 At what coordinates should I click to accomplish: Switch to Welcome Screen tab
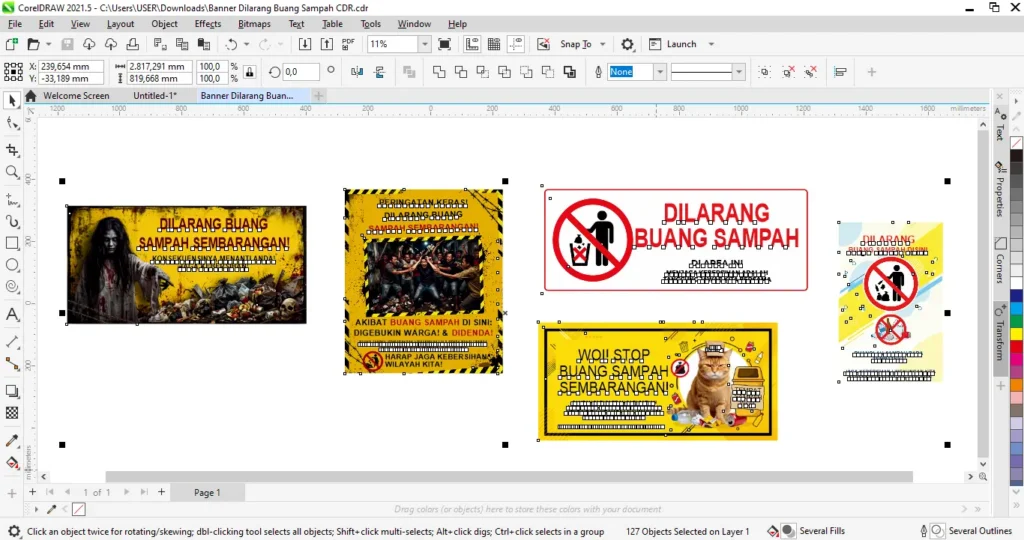(76, 95)
